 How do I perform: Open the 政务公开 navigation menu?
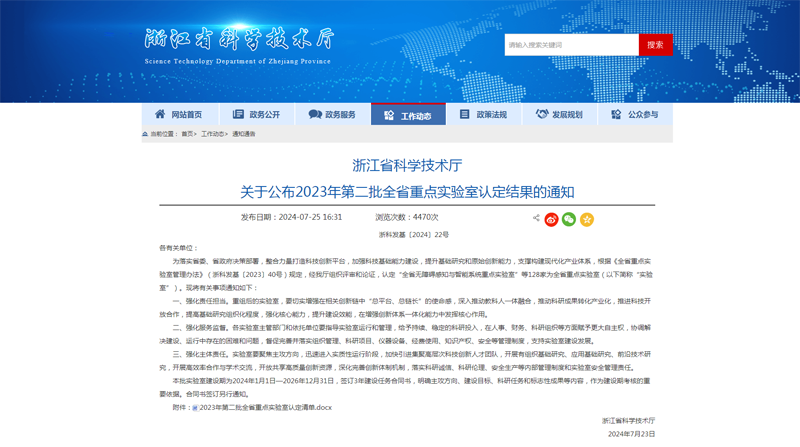coord(256,115)
